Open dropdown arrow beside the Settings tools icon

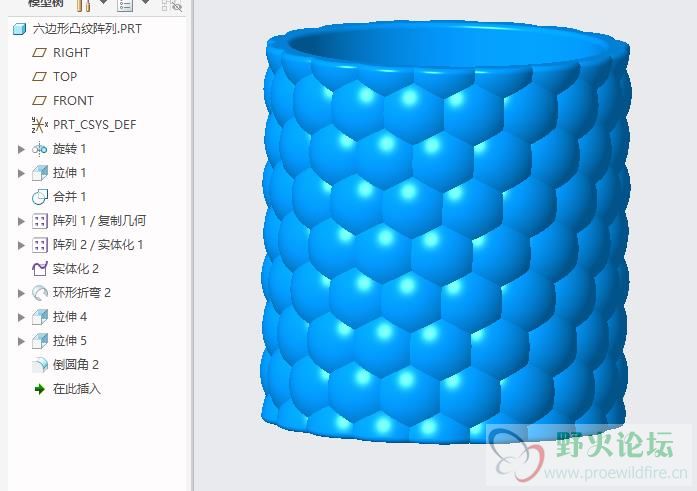tap(103, 3)
